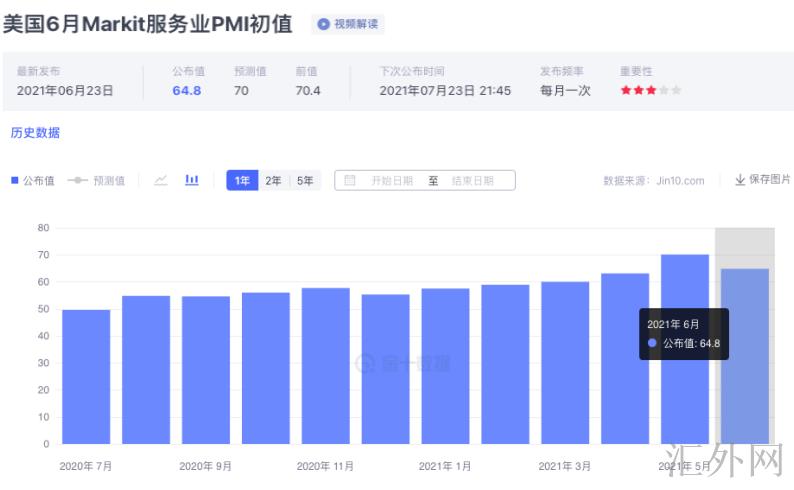Click the download icon beside 保存图片

(740, 180)
